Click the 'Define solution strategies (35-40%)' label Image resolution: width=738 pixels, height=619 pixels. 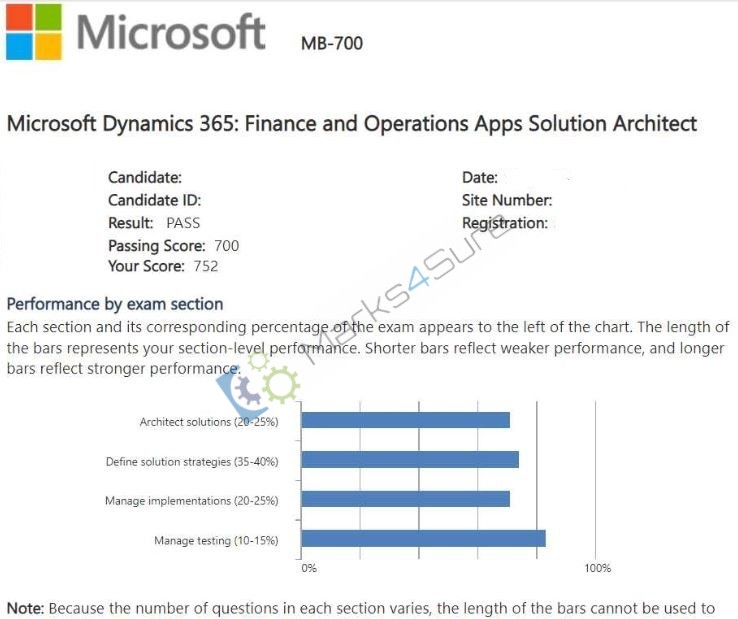point(192,462)
